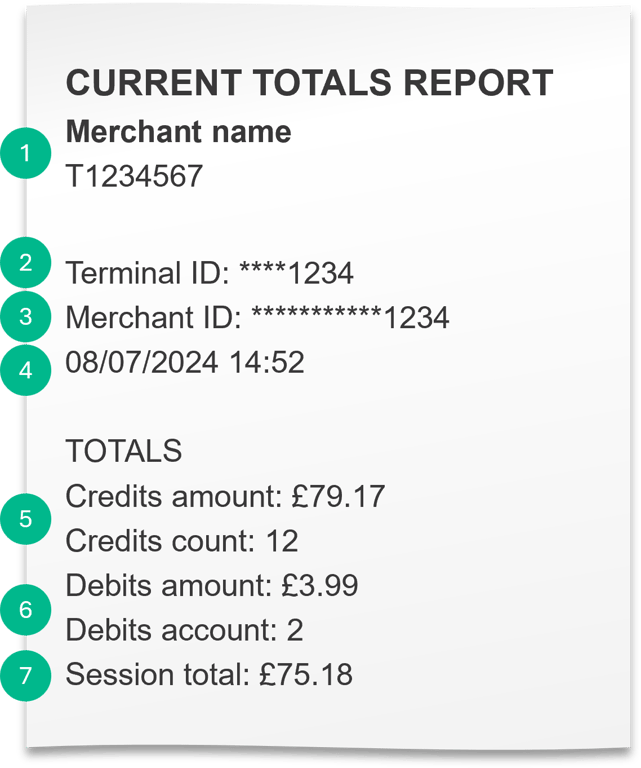Select the Credits count 12 line
641x768 pixels.
click(x=182, y=541)
